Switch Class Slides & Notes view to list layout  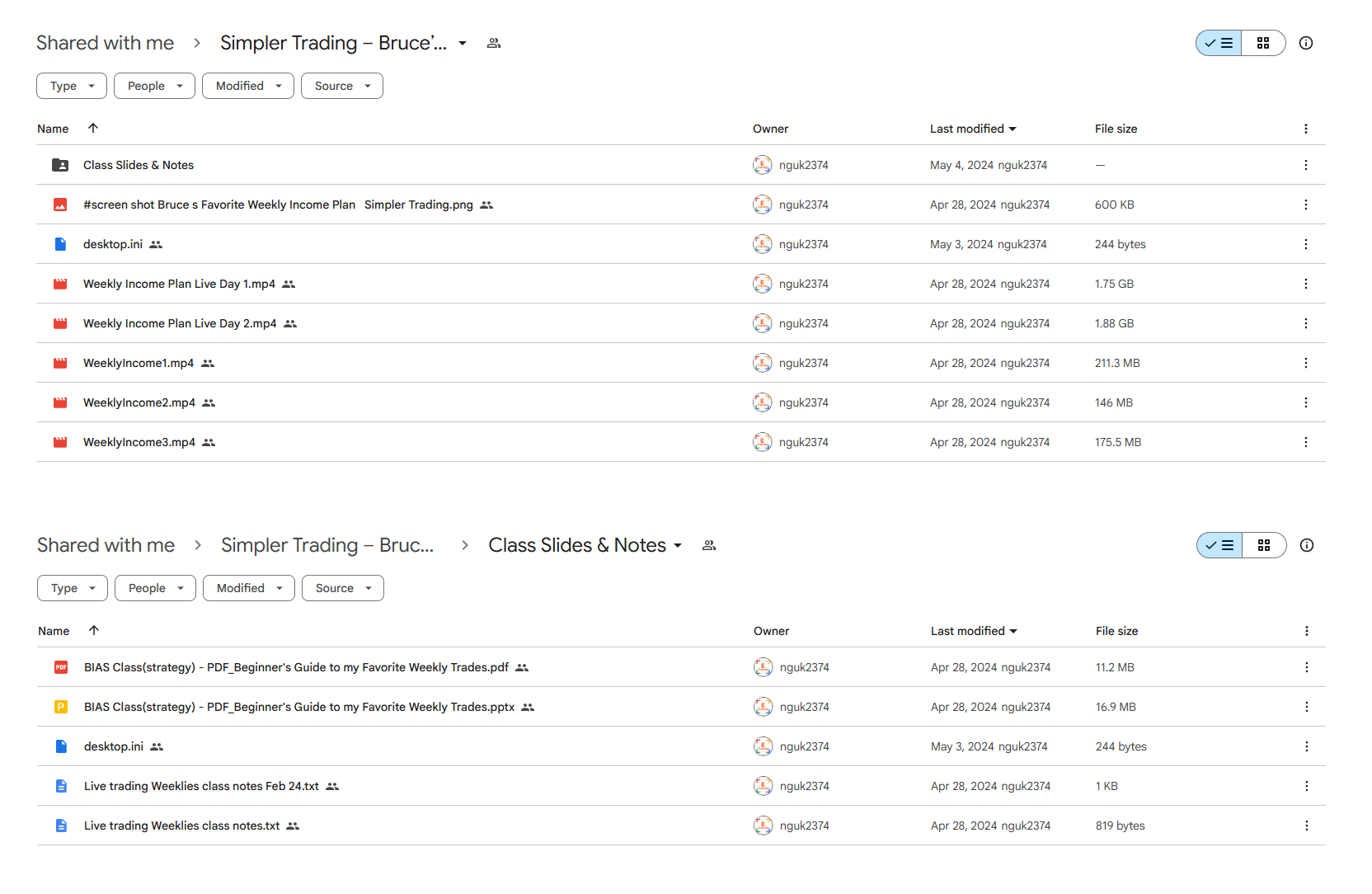(x=1219, y=545)
